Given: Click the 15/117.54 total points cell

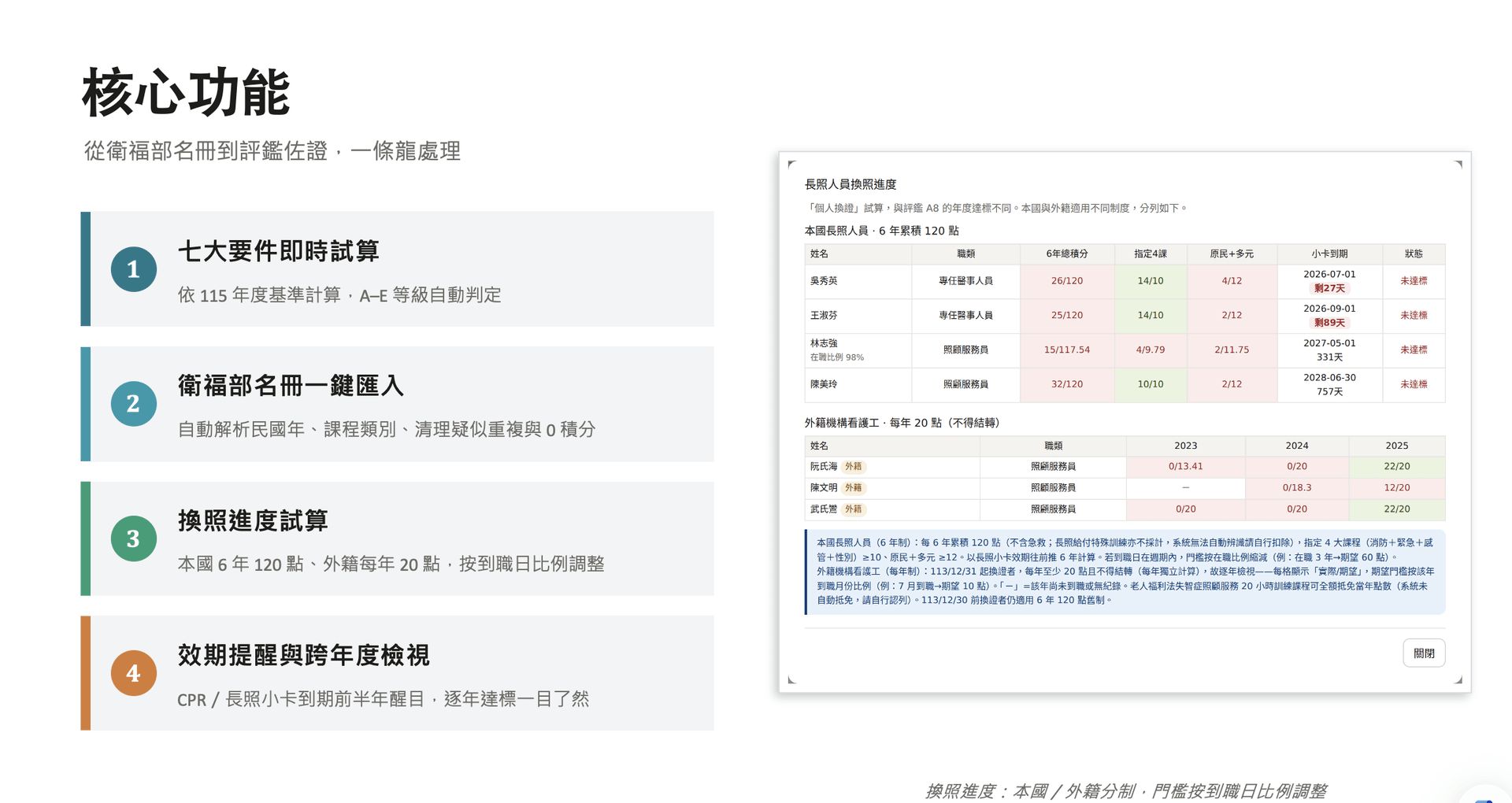Looking at the screenshot, I should coord(1067,350).
